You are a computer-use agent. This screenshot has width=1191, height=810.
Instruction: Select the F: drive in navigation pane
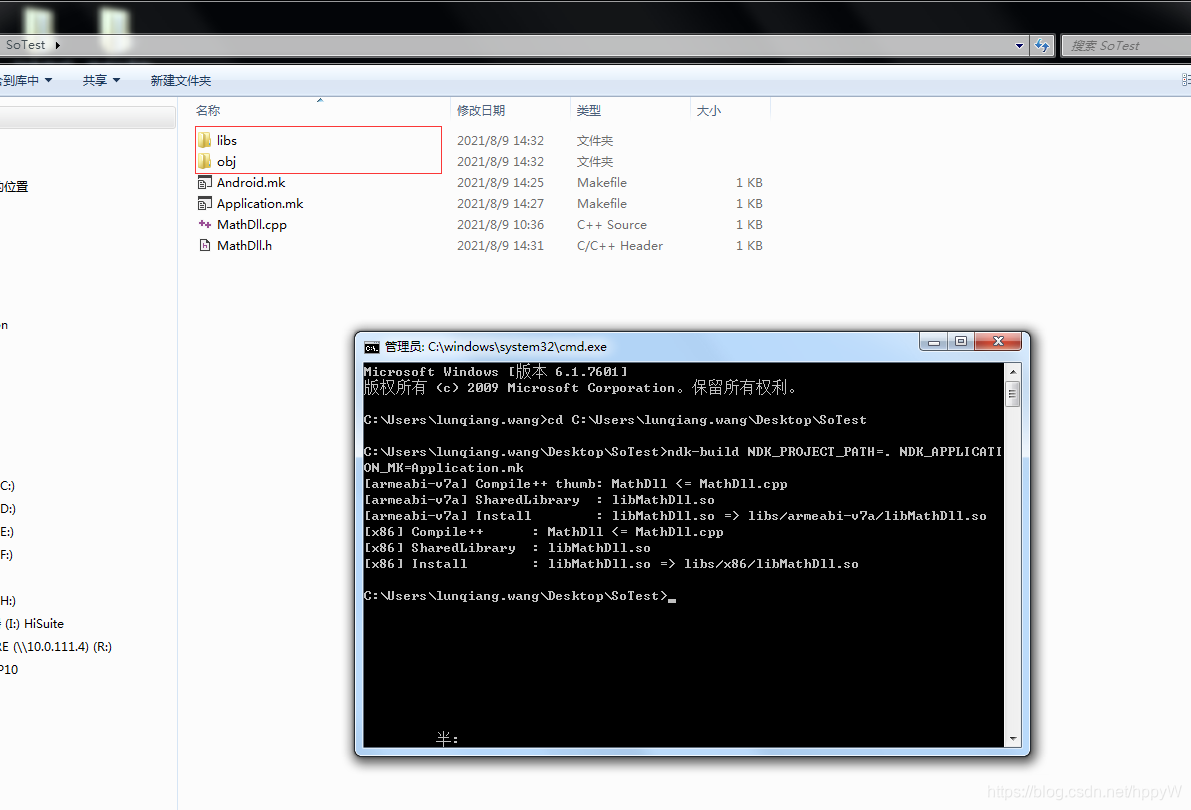[x=6, y=555]
